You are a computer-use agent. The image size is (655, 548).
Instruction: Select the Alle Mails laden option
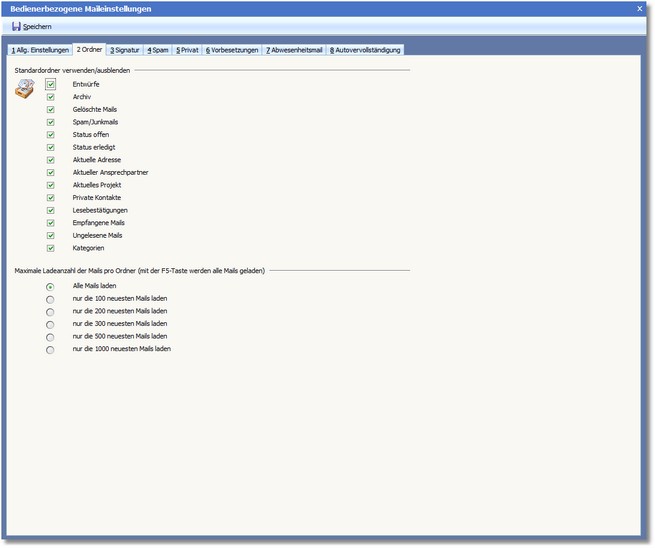(50, 287)
